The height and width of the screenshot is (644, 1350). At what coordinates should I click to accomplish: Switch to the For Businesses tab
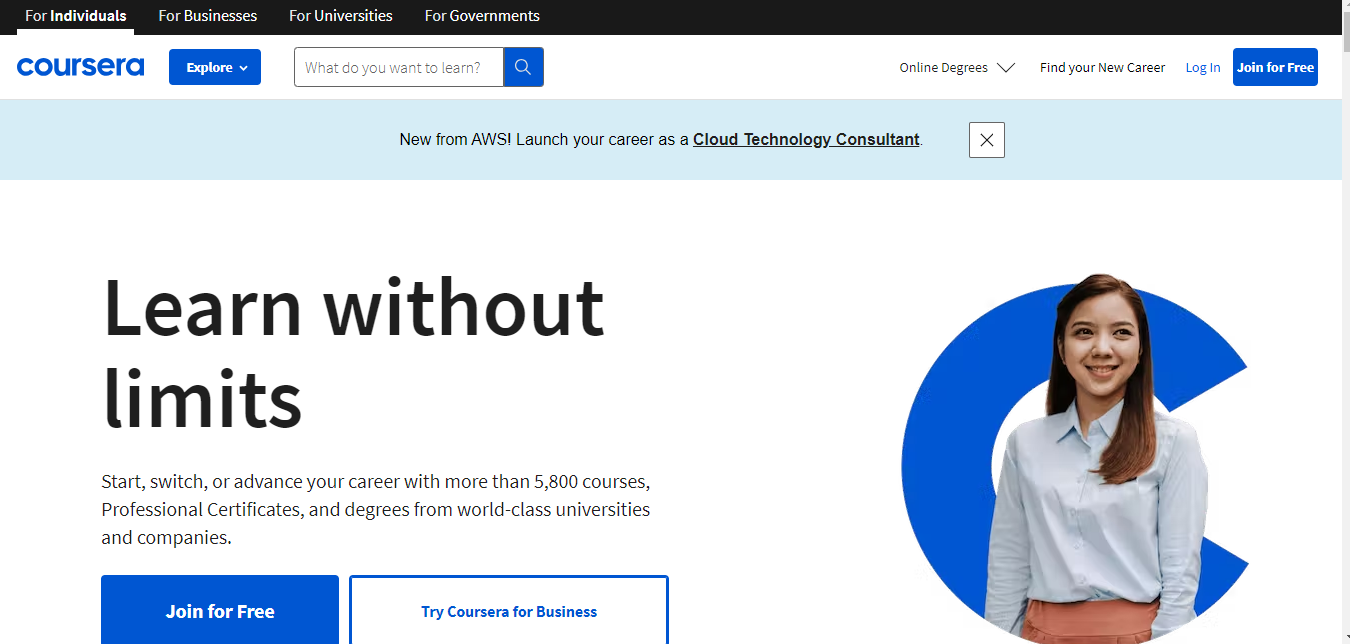coord(207,16)
